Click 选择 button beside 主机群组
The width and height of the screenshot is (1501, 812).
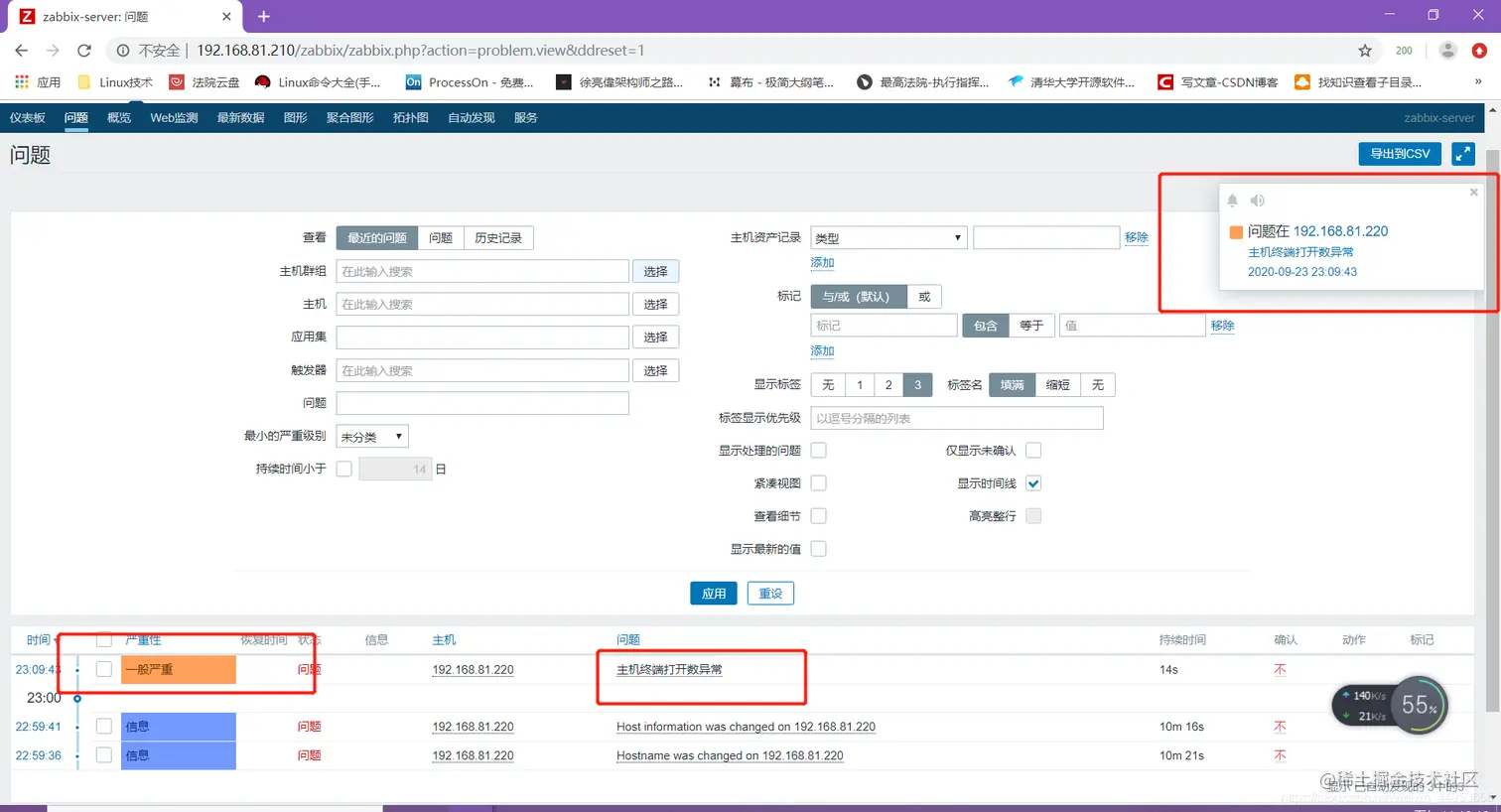pyautogui.click(x=655, y=271)
